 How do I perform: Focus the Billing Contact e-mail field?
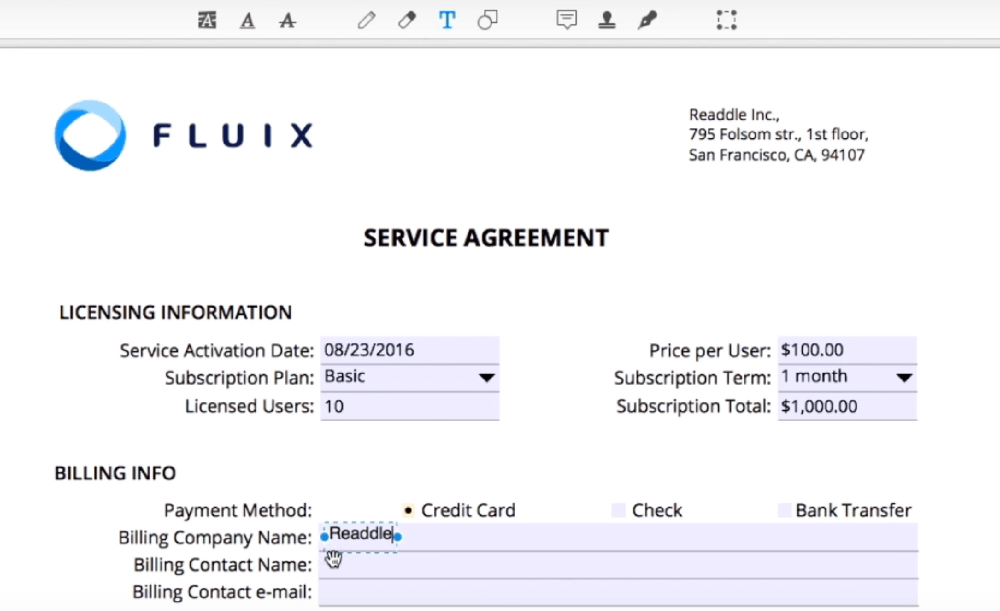(618, 592)
